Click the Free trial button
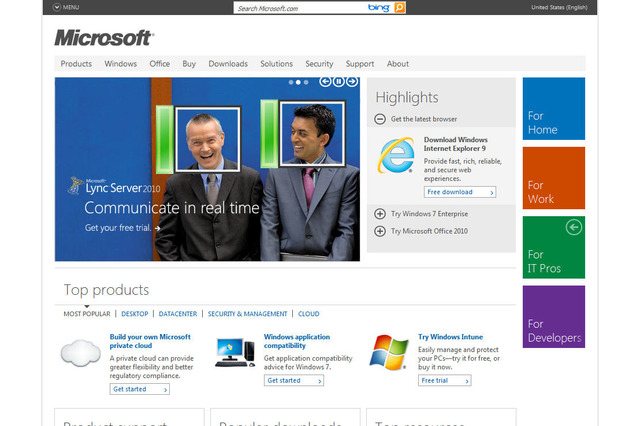 [x=444, y=380]
